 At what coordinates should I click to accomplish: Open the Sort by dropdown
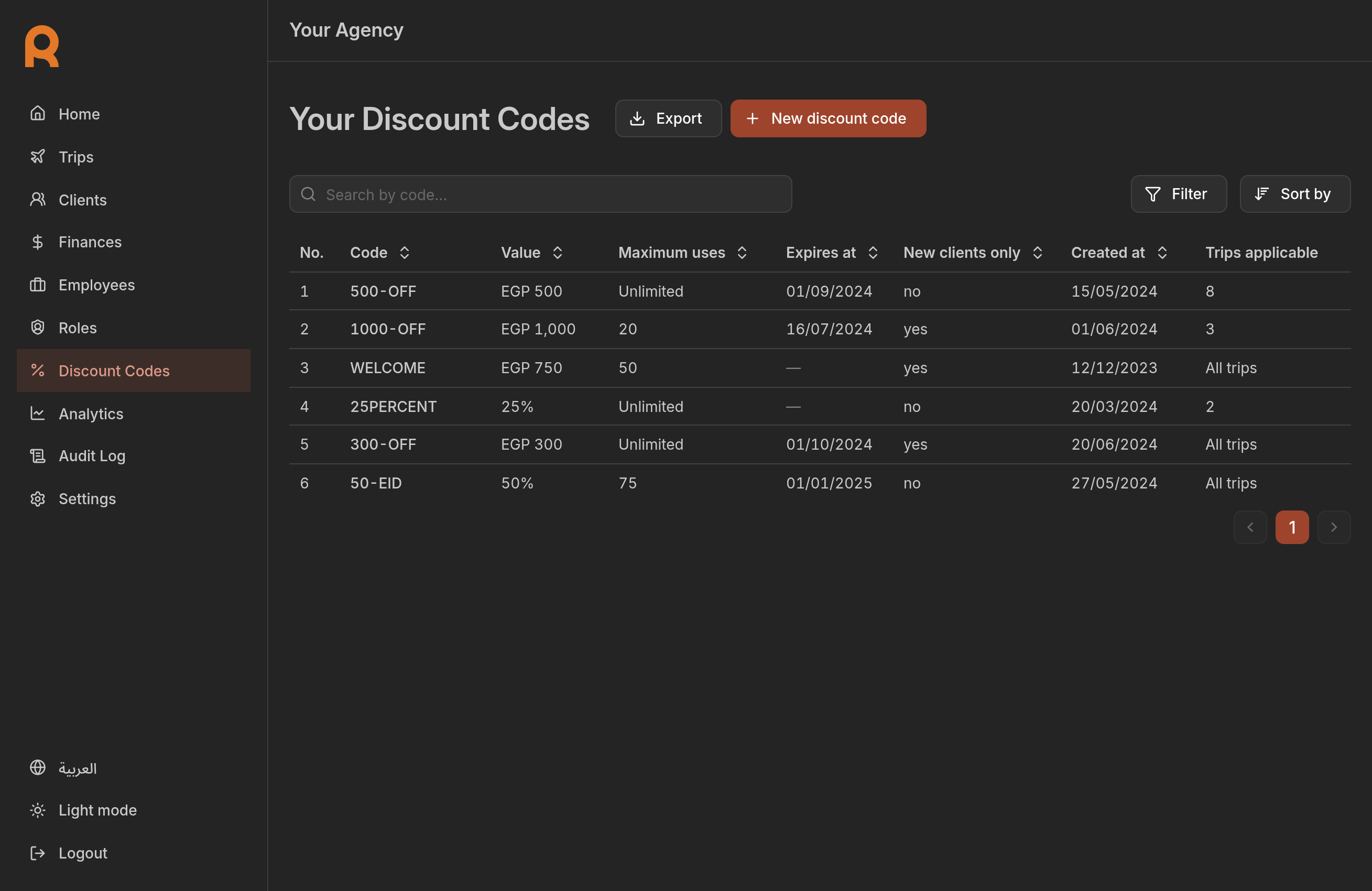(1294, 194)
